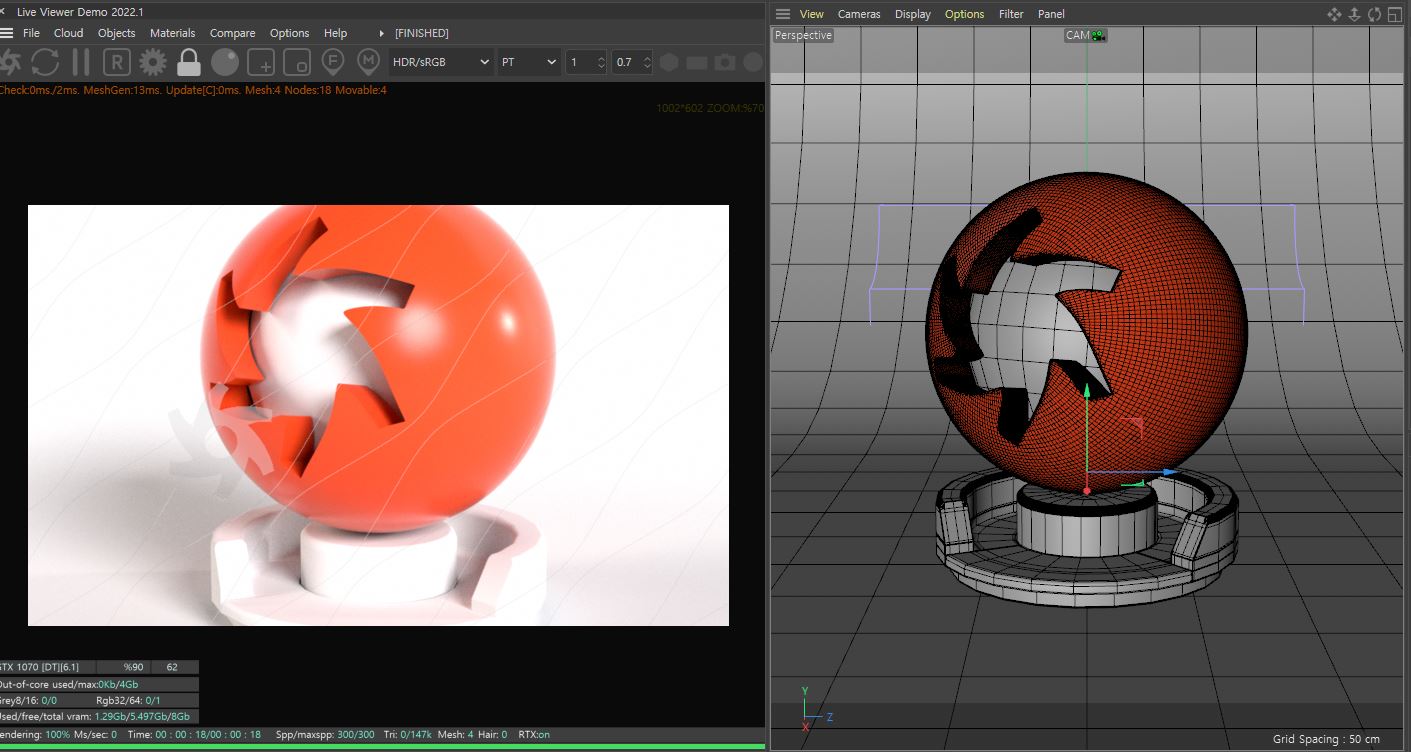Enable render region tool (plus square icon)
This screenshot has width=1411, height=752.
pos(261,62)
